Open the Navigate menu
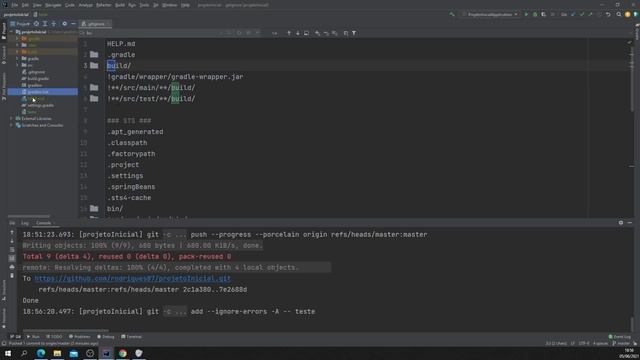The width and height of the screenshot is (640, 360). click(x=53, y=5)
